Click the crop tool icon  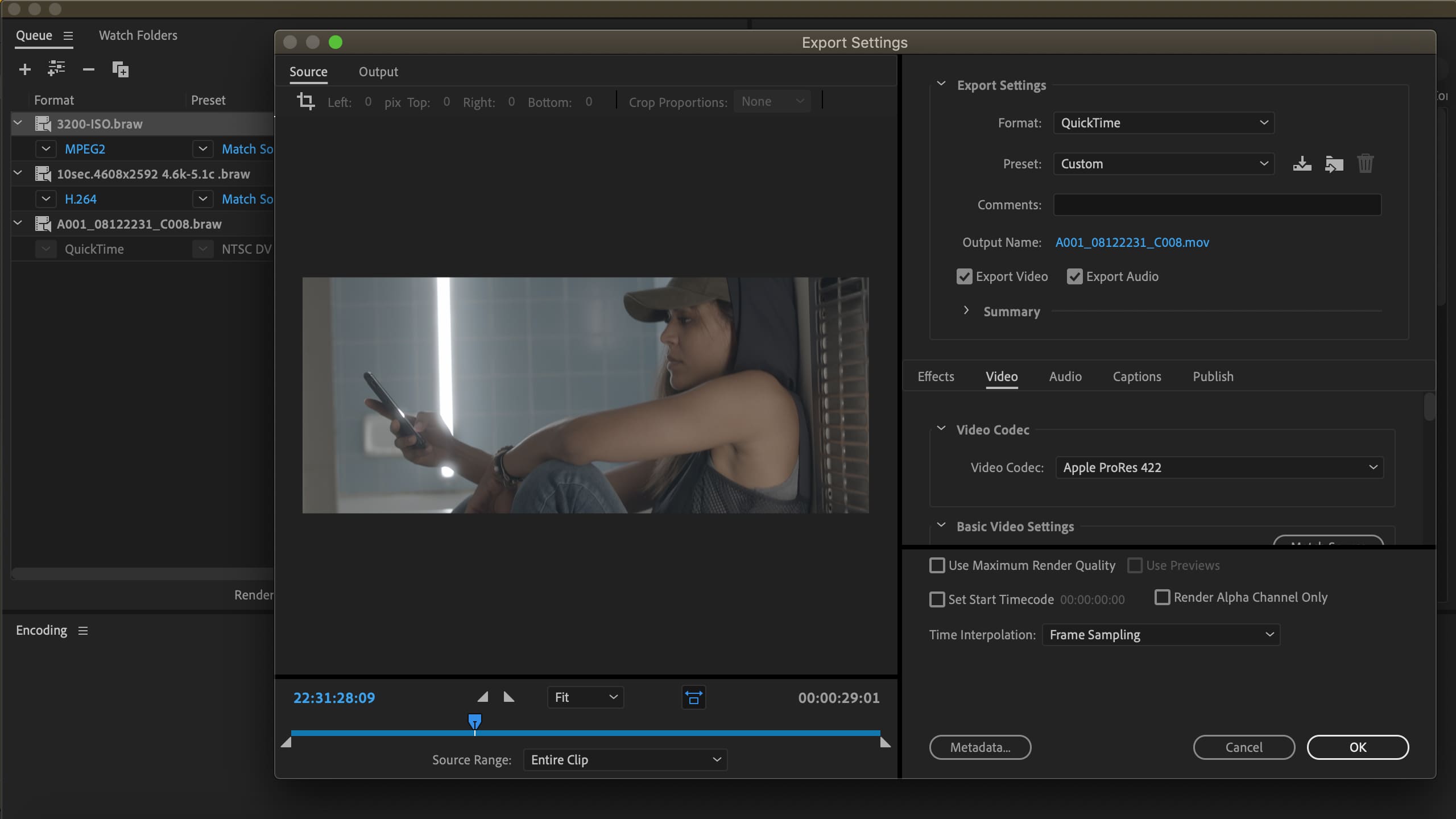305,102
